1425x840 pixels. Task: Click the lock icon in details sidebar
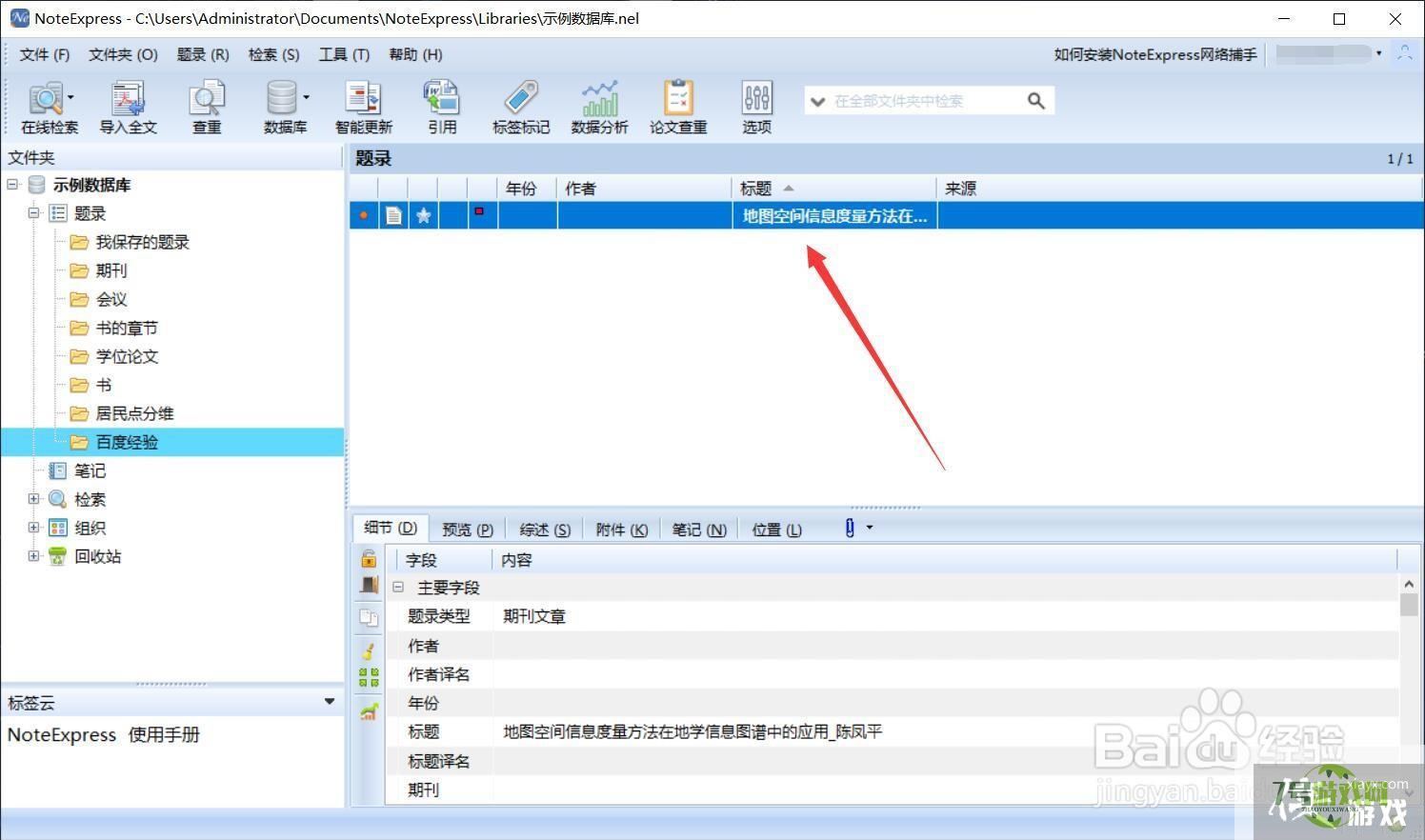pyautogui.click(x=369, y=558)
